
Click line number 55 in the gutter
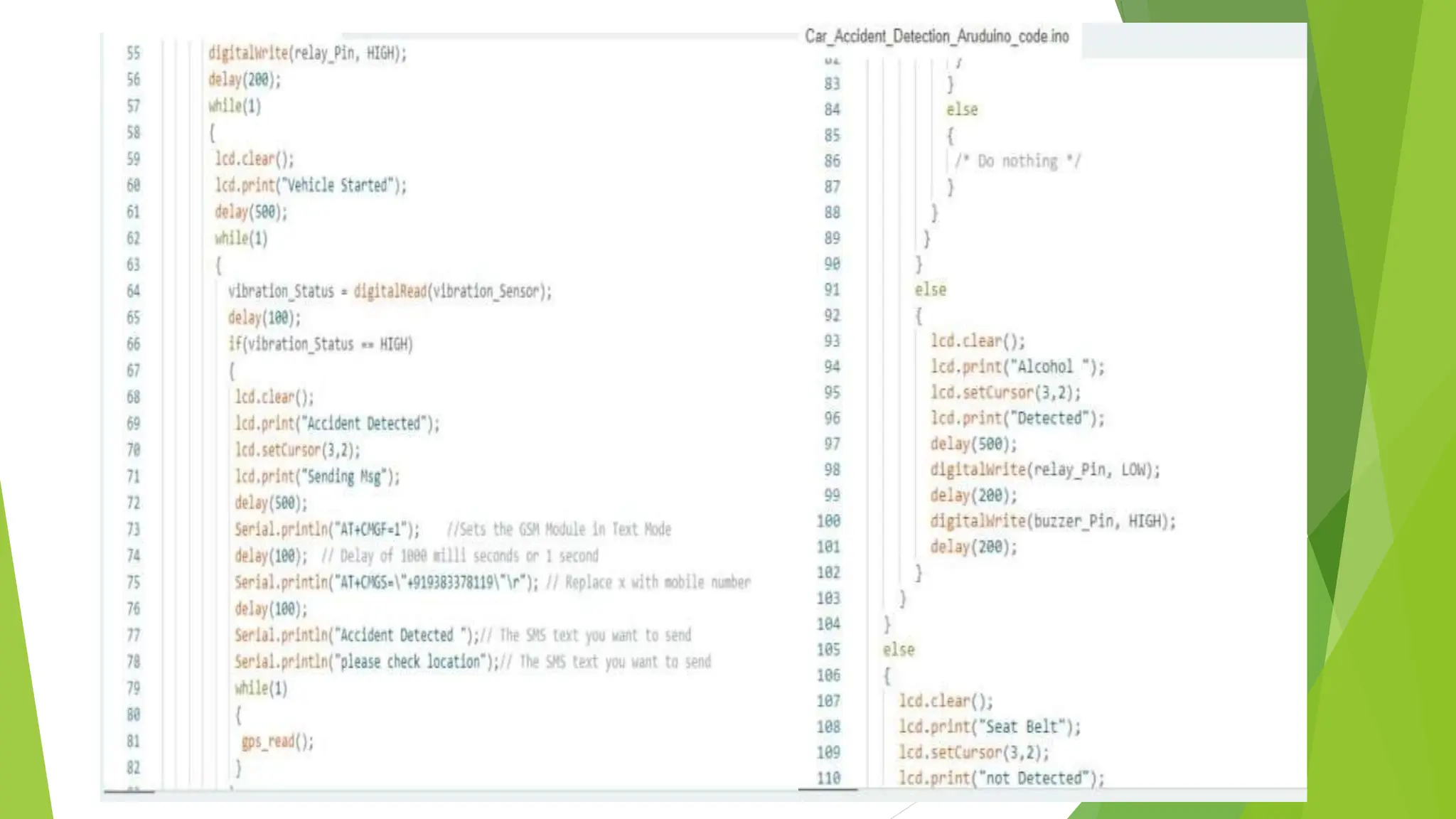coord(133,53)
